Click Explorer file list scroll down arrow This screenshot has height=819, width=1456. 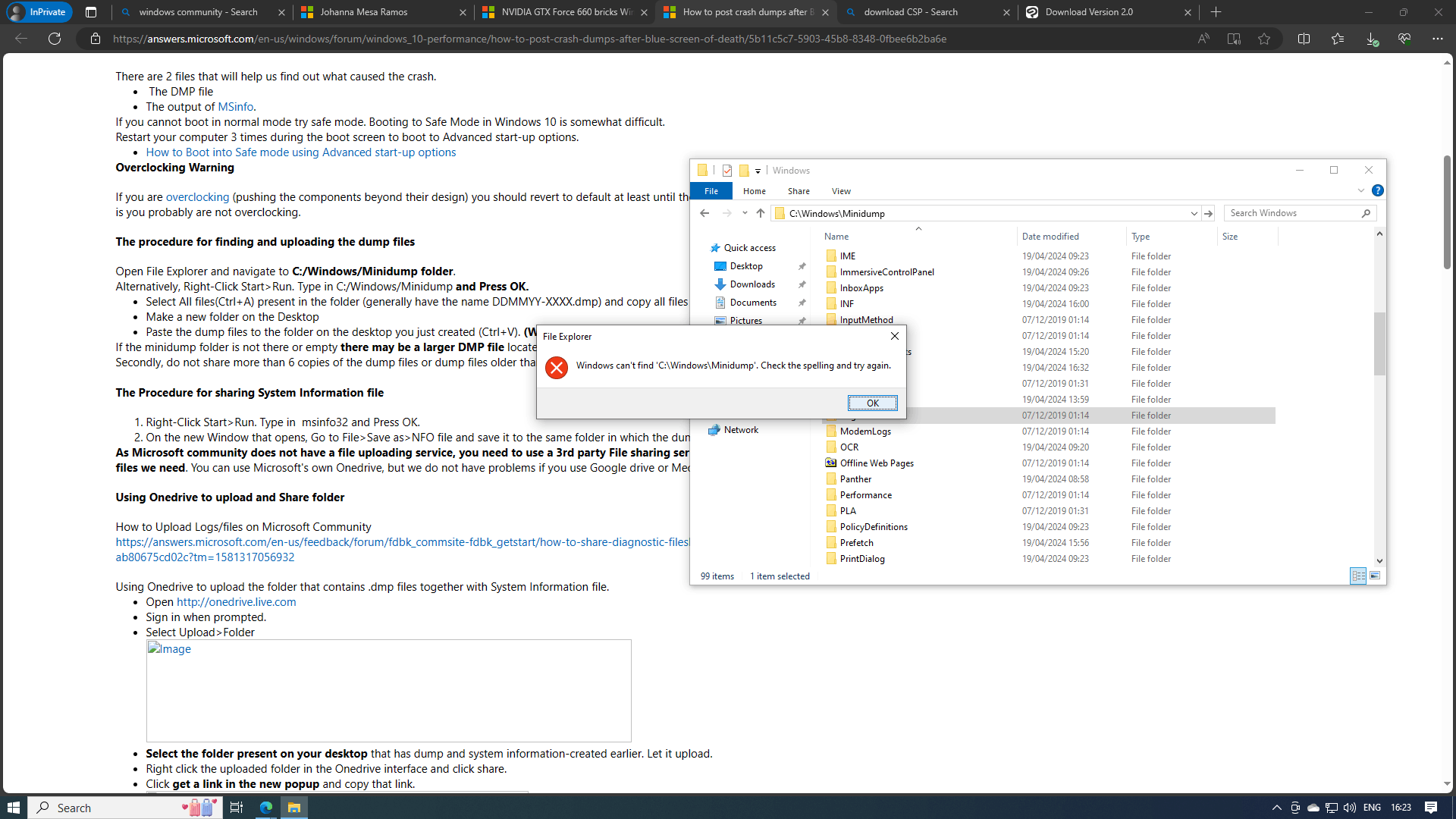pyautogui.click(x=1379, y=560)
